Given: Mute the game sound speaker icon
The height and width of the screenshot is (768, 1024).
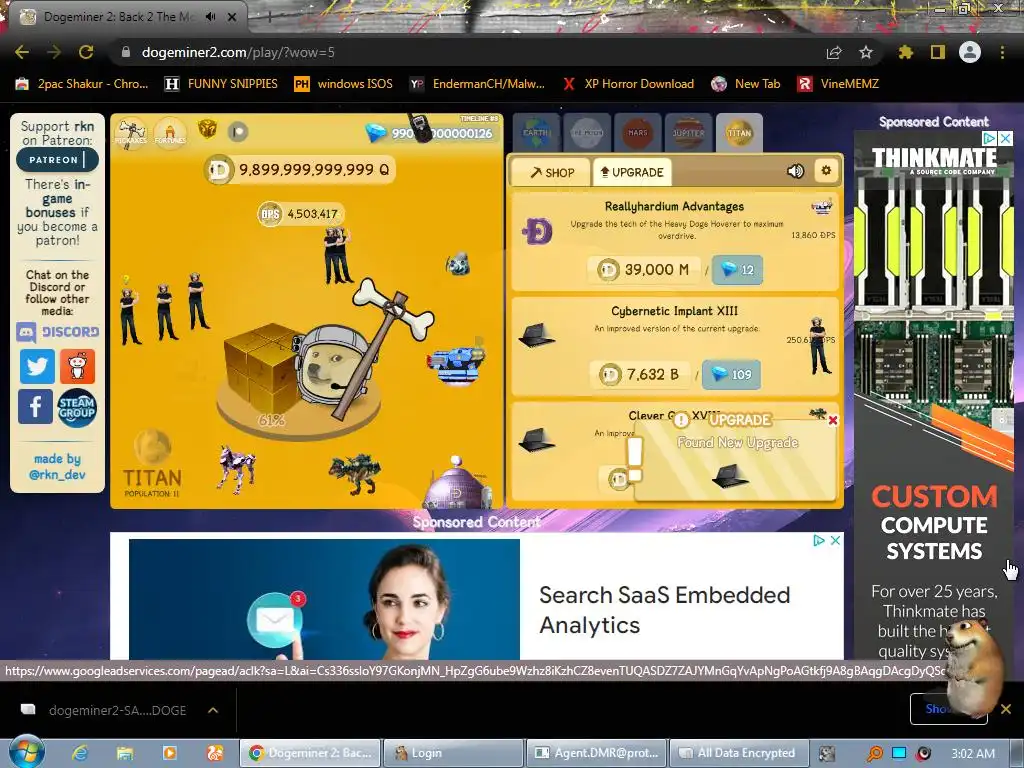Looking at the screenshot, I should coord(795,171).
